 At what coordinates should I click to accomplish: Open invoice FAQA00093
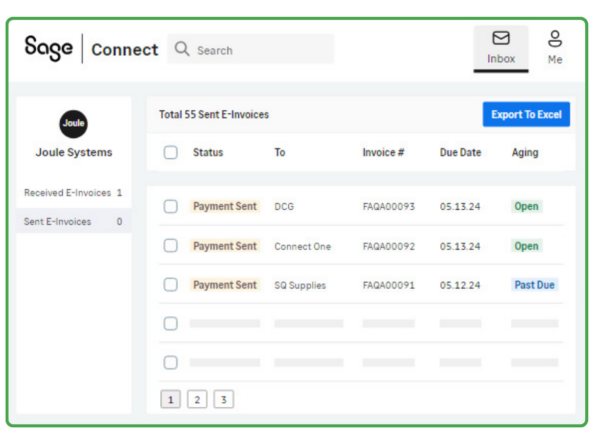pos(389,207)
